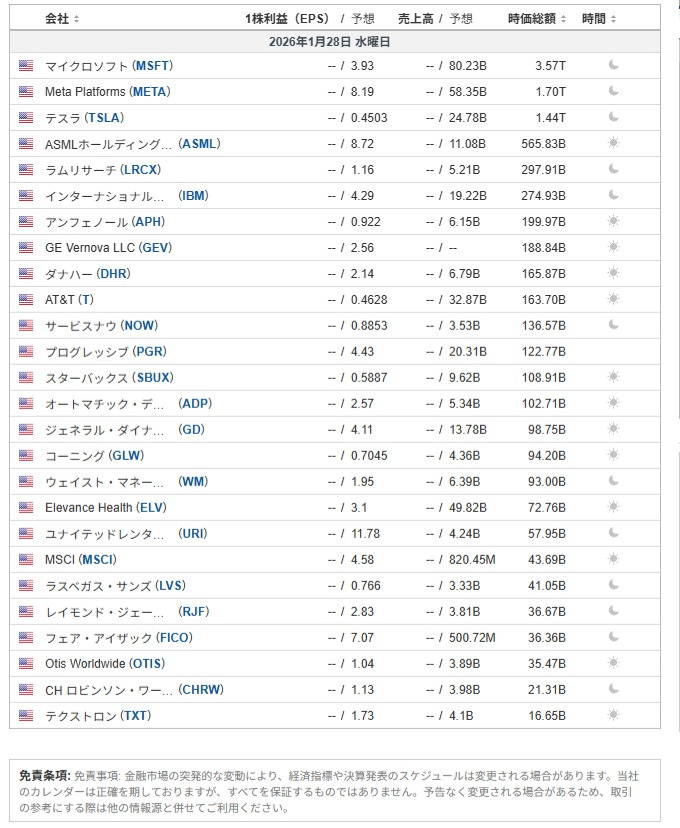This screenshot has width=680, height=828.
Task: Click the moon icon in the マイクロソフト row
Action: (x=614, y=65)
